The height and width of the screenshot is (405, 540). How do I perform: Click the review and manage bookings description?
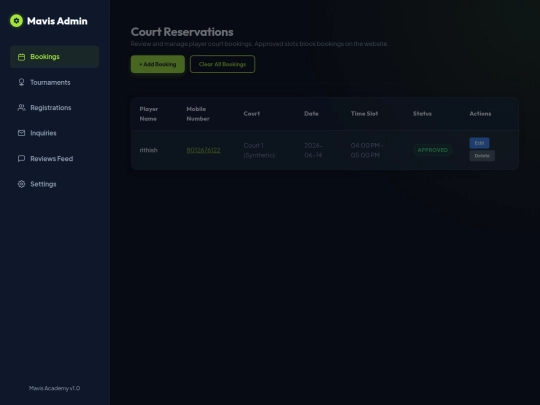tap(259, 44)
